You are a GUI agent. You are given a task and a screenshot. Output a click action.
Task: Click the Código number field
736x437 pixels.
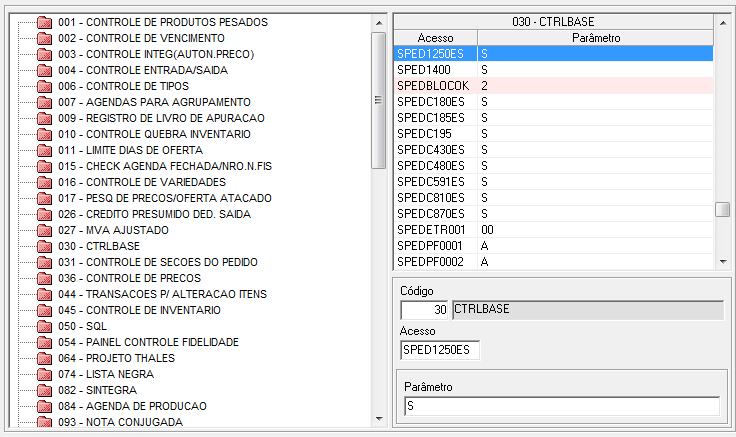[x=424, y=310]
